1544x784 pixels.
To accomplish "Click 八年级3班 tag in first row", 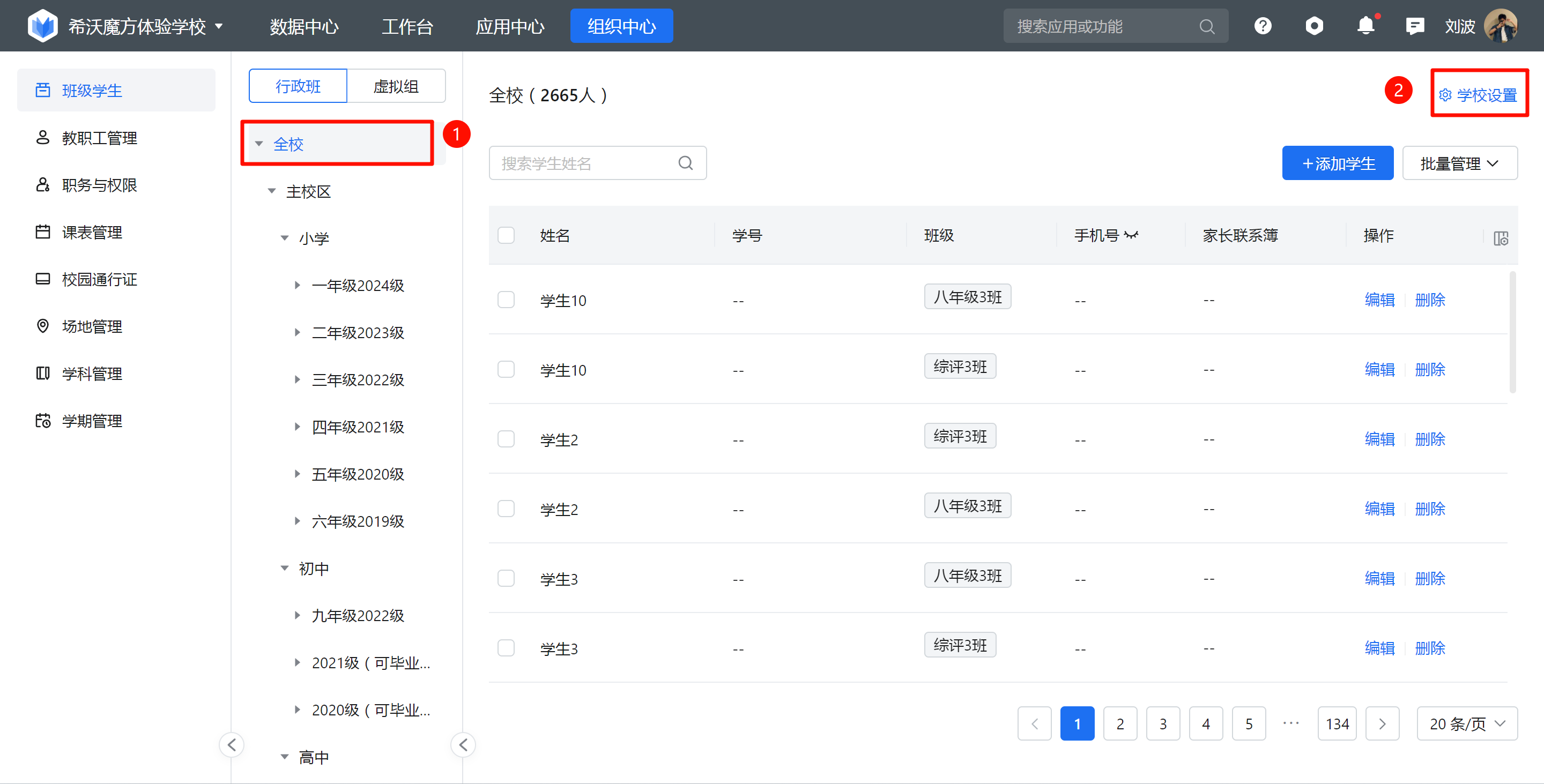I will point(967,296).
